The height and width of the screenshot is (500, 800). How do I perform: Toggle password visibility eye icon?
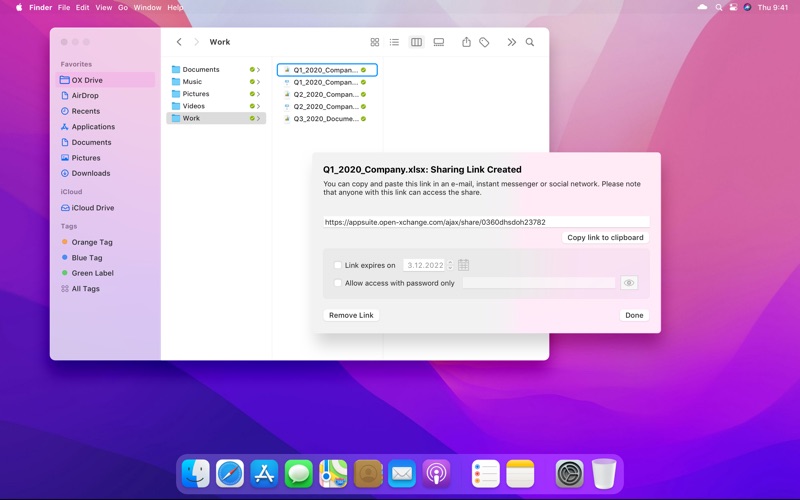629,283
